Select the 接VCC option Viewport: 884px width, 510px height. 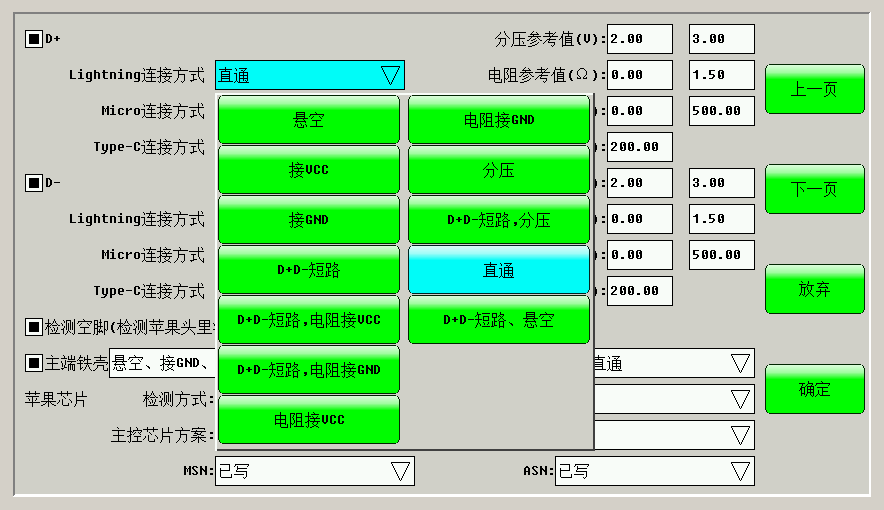pos(308,170)
